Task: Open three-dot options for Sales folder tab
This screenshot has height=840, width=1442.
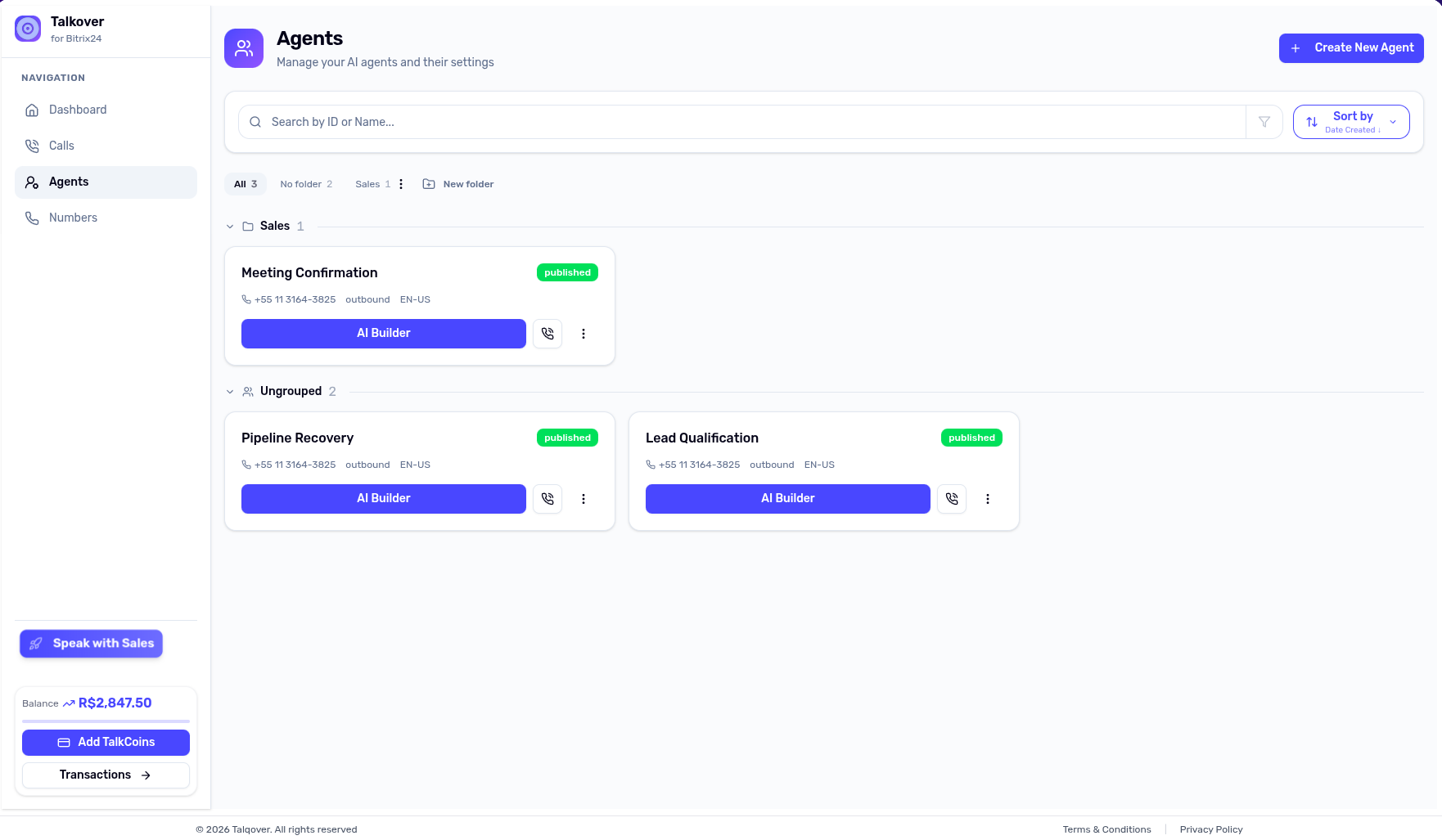Action: pos(401,184)
